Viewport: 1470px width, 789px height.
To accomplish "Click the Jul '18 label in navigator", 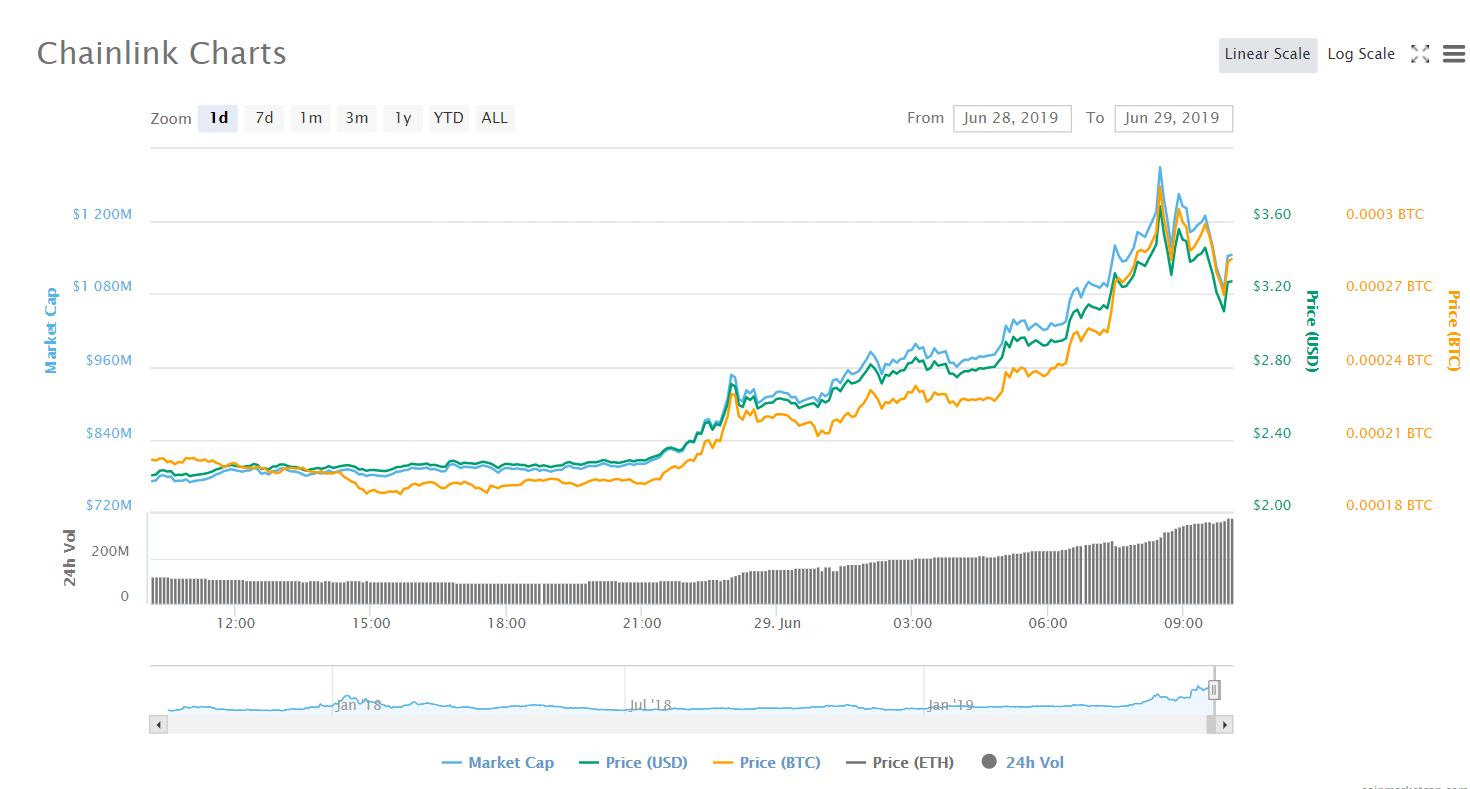I will [x=650, y=705].
